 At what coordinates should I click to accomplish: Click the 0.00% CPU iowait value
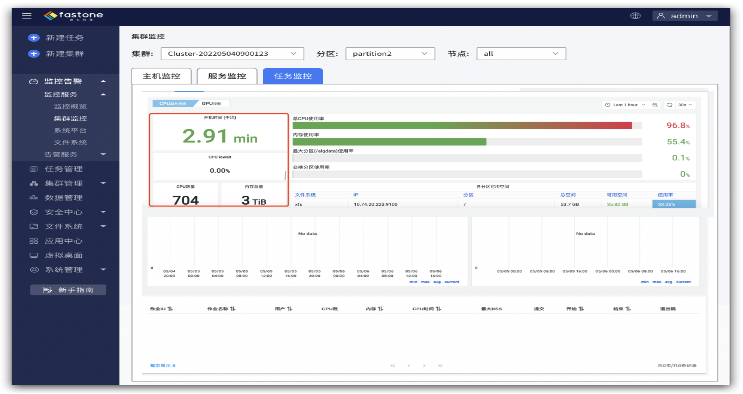click(220, 171)
